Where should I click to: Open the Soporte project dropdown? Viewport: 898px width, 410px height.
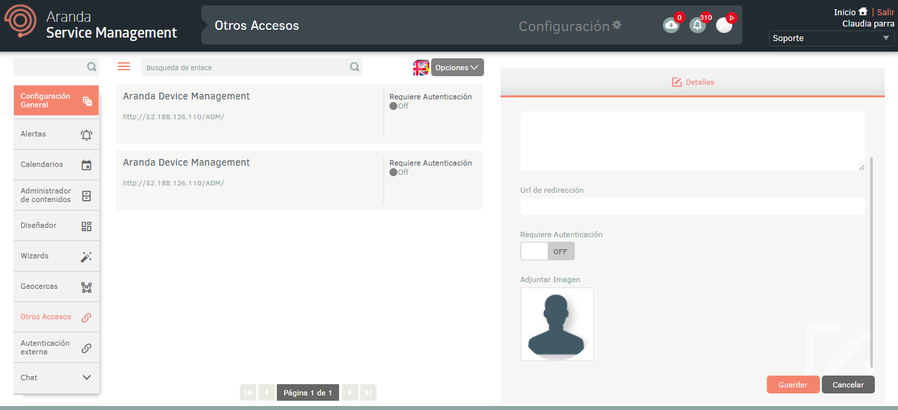coord(832,38)
